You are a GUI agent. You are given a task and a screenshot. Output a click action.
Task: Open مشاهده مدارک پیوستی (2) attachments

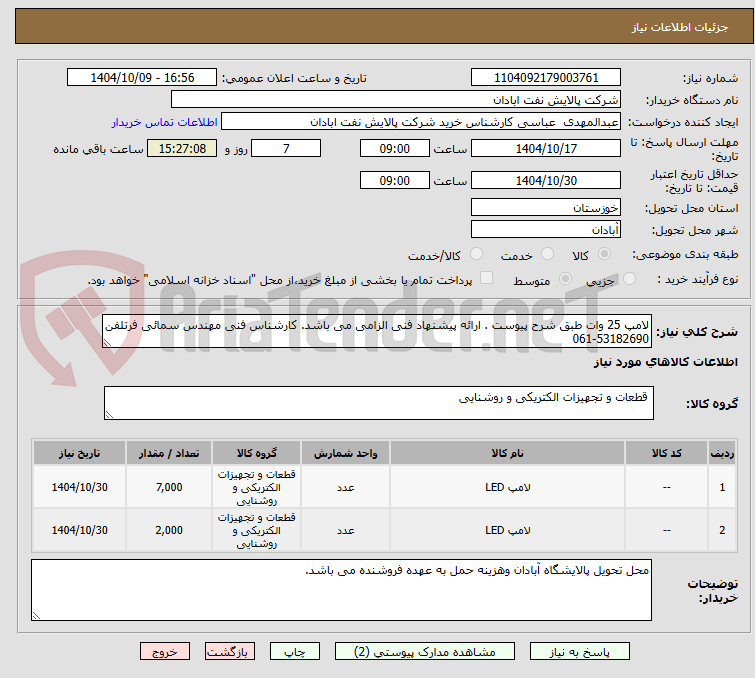425,652
